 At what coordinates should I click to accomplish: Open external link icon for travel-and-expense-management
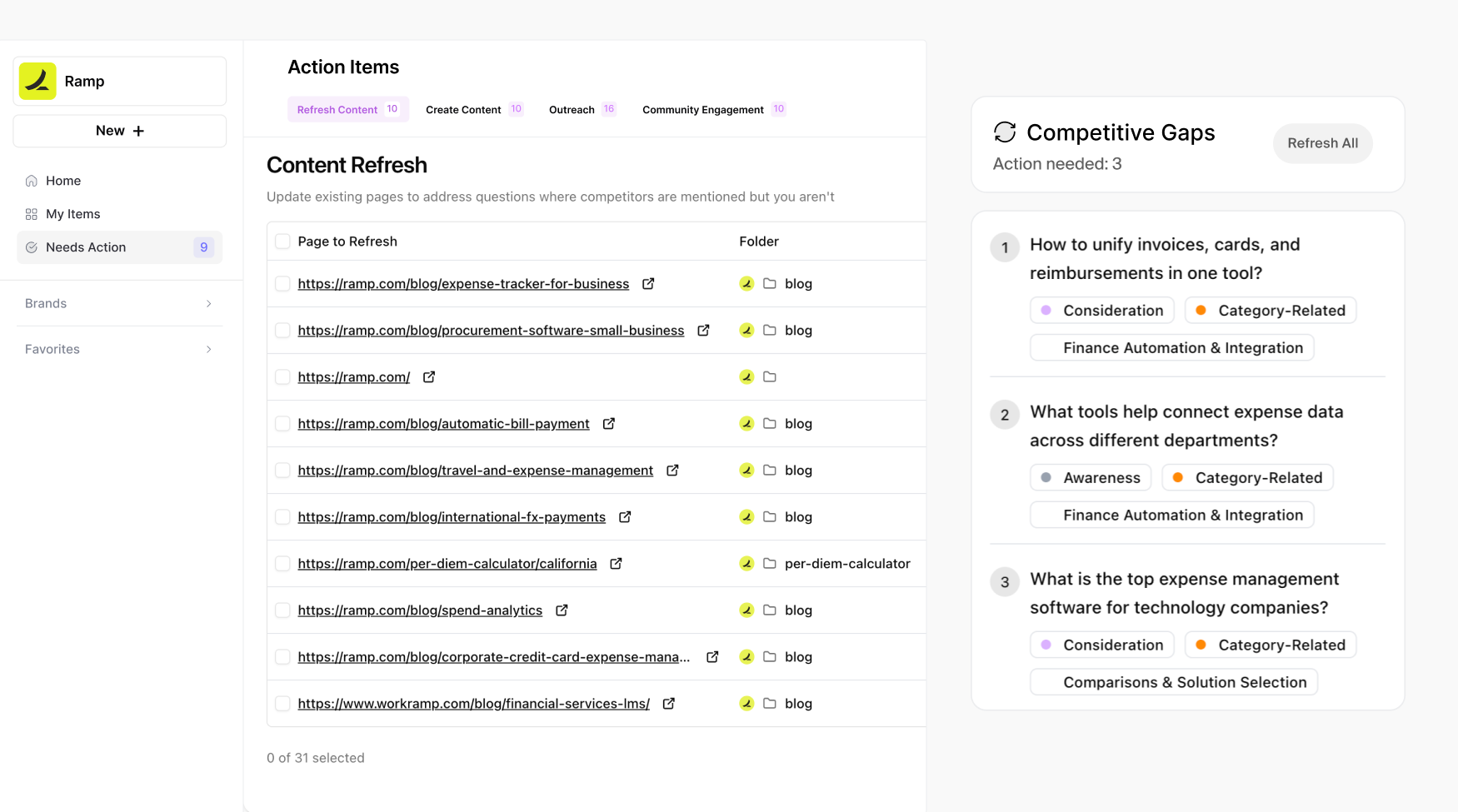point(672,471)
